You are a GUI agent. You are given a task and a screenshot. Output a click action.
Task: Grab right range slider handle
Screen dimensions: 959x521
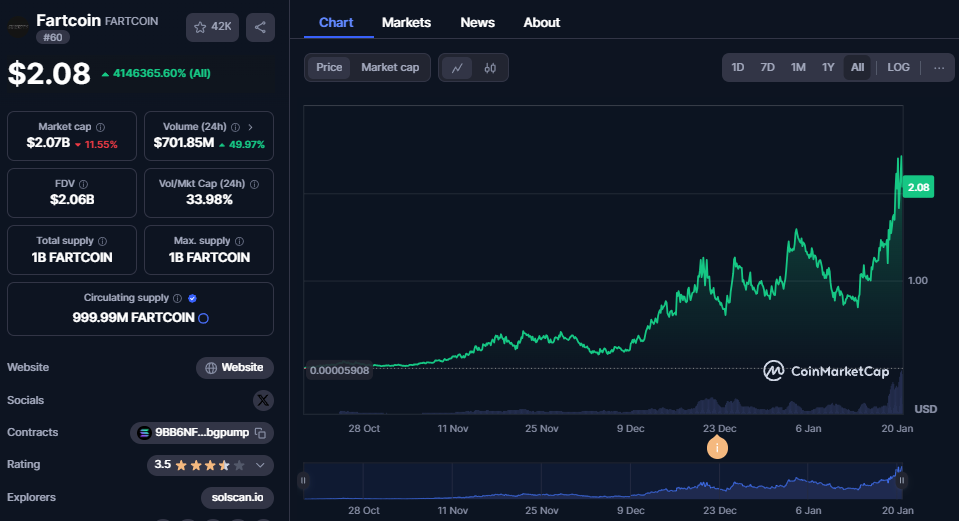(902, 481)
